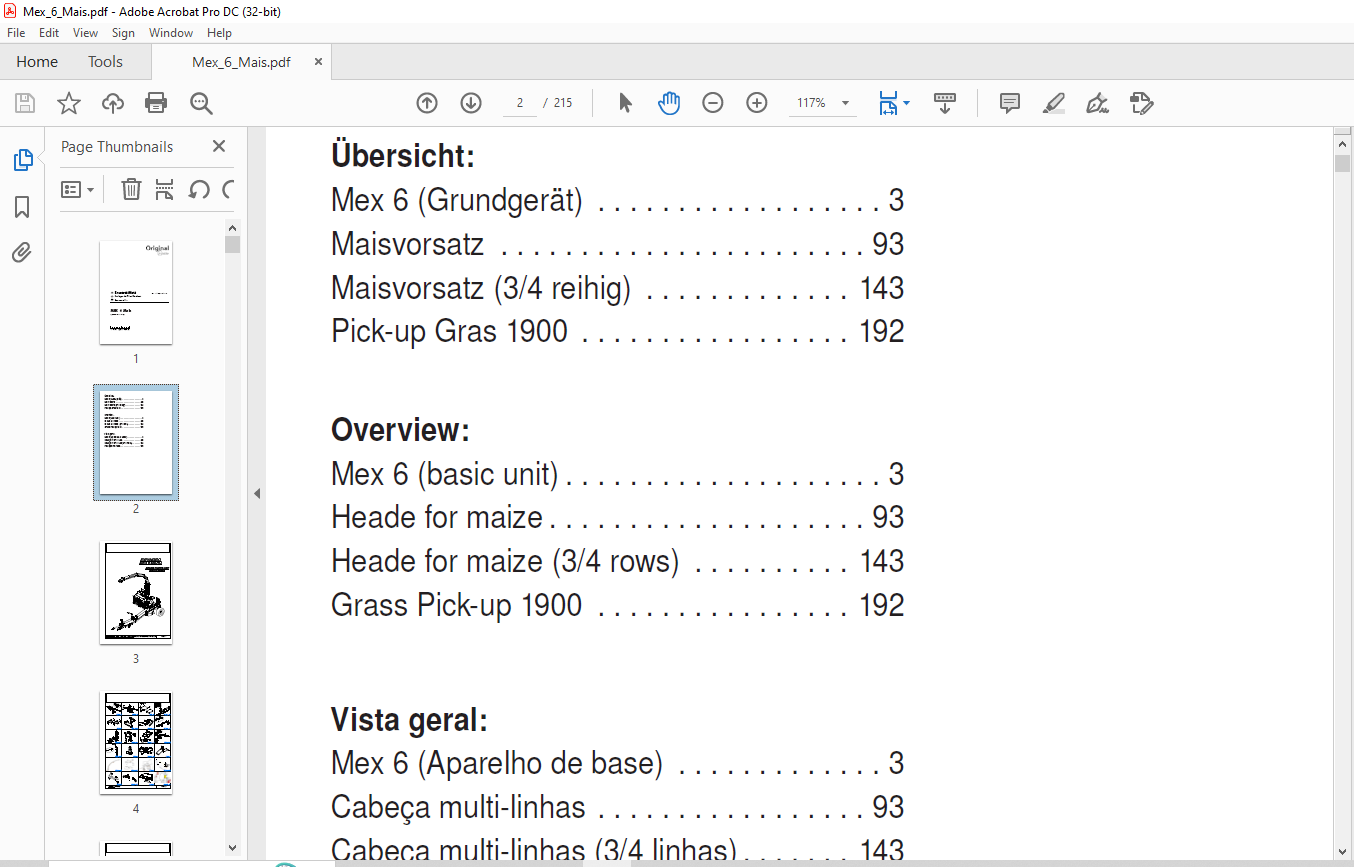Open the Attachments paperclip panel
The image size is (1354, 867).
22,253
